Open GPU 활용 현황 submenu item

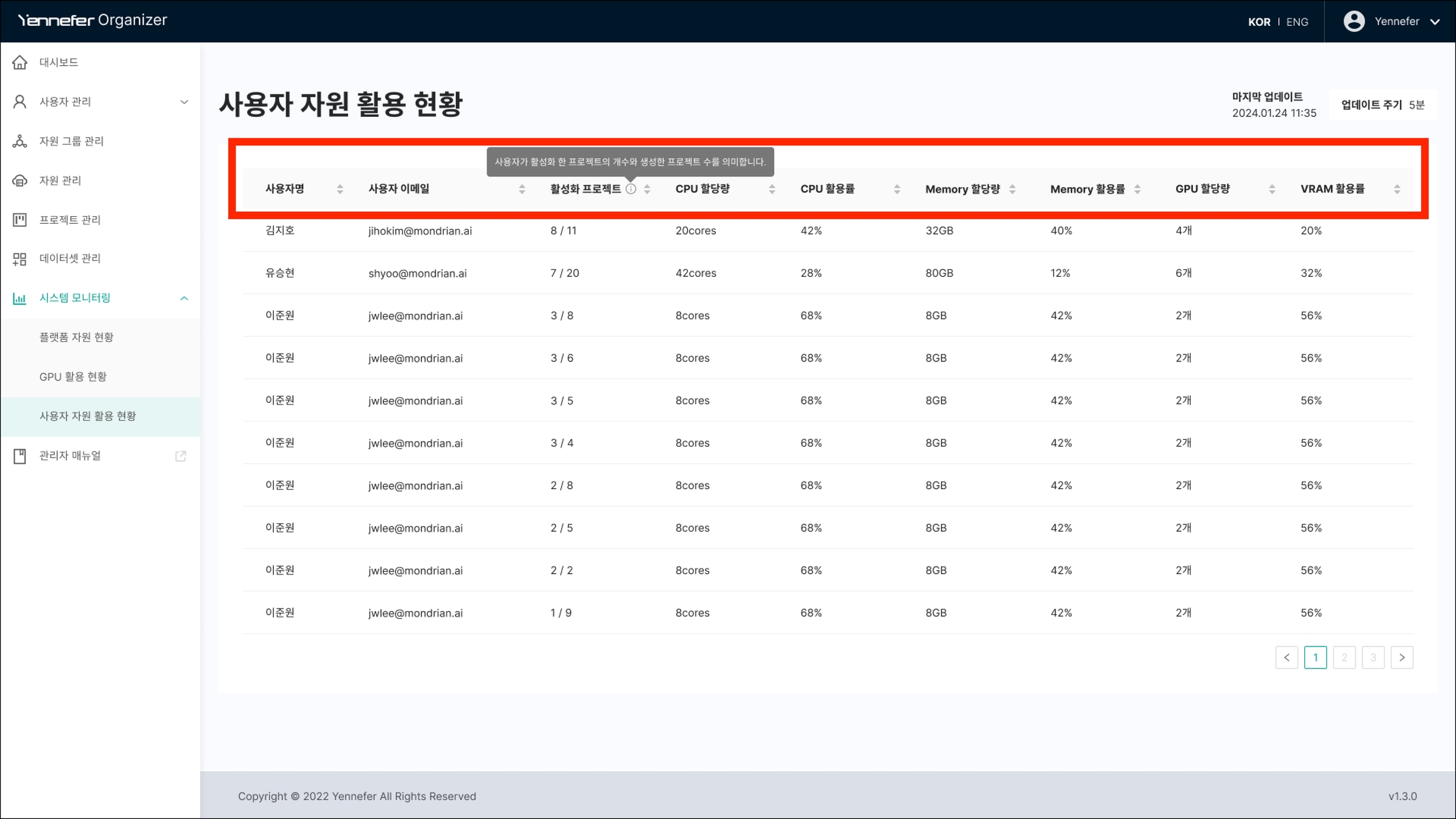coord(73,377)
